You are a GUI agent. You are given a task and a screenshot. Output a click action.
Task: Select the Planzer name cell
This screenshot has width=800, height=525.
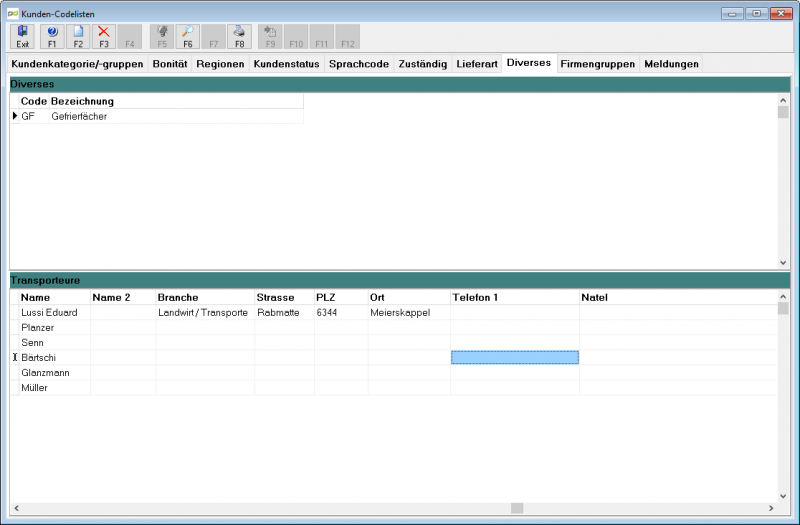tap(55, 328)
